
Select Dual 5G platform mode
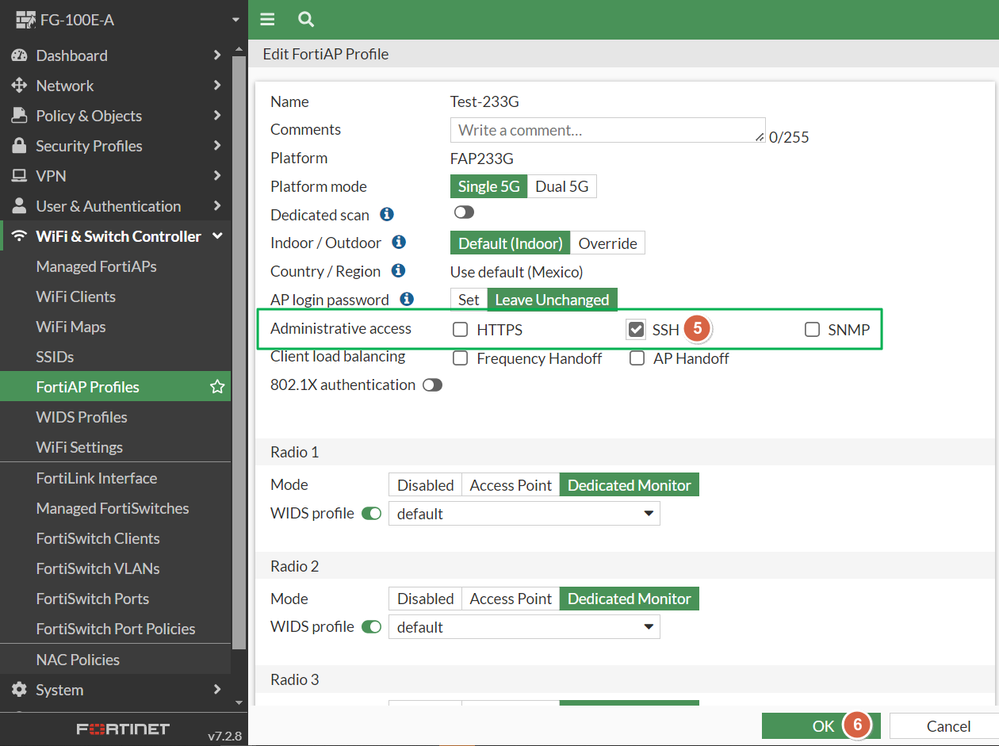[x=562, y=187]
